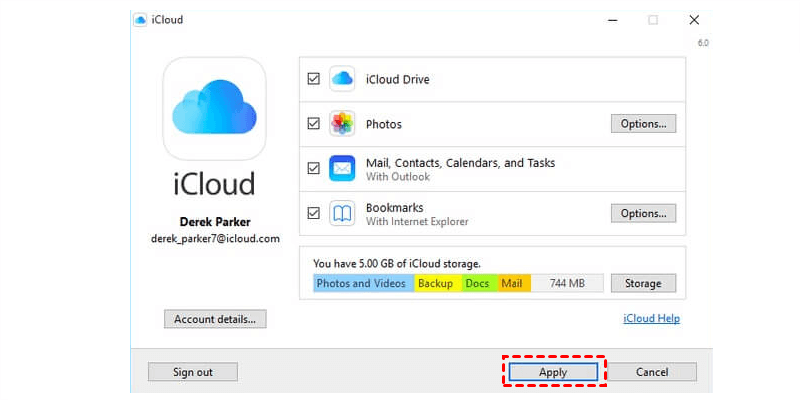Click 'Mail, Contacts, Calendars, and Tasks' text
800x400 pixels.
460,163
